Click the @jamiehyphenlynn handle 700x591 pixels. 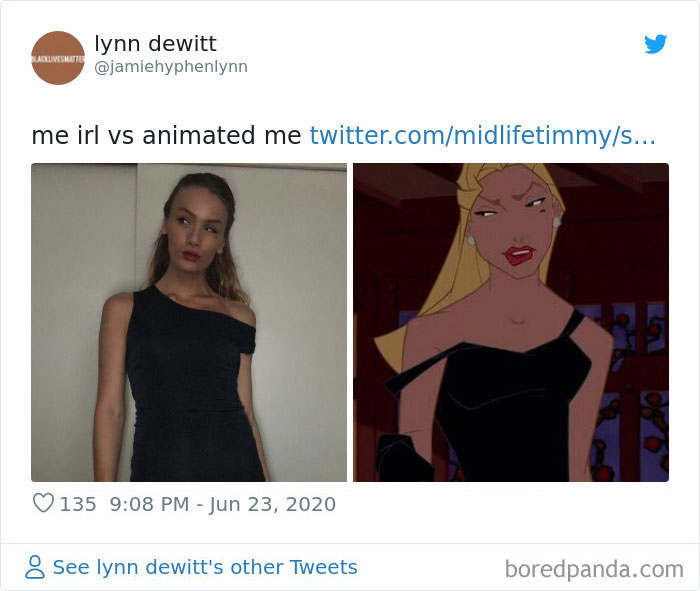(171, 67)
